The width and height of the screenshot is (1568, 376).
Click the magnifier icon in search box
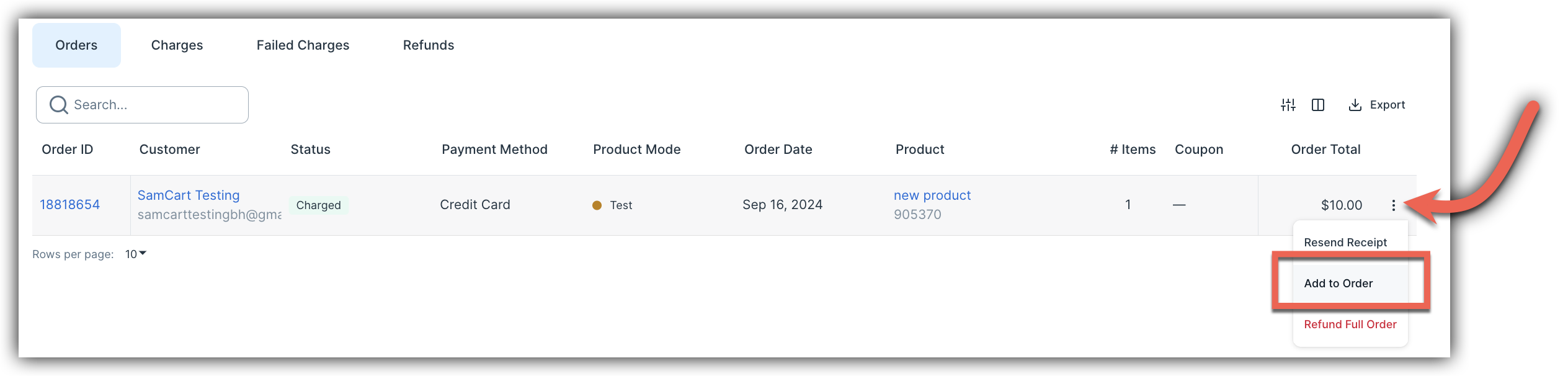pos(58,105)
